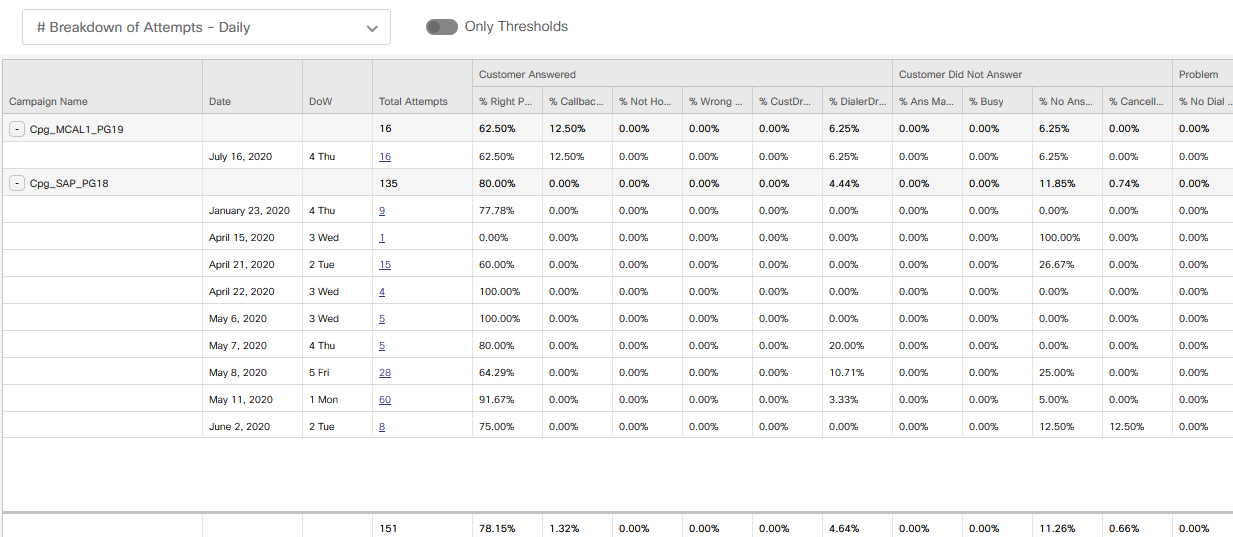Image resolution: width=1233 pixels, height=537 pixels.
Task: Open the April 21, 2020 attempts link 15
Action: pos(385,265)
